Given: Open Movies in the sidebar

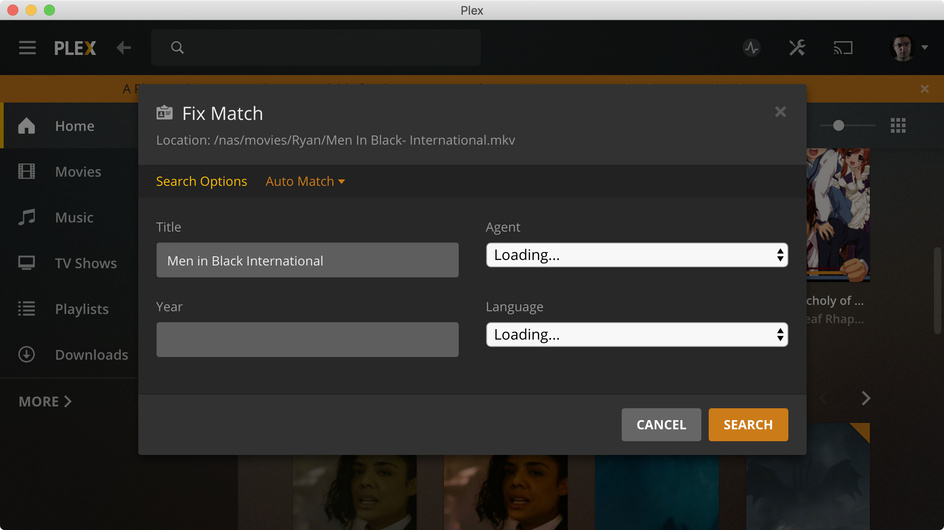Looking at the screenshot, I should point(69,172).
